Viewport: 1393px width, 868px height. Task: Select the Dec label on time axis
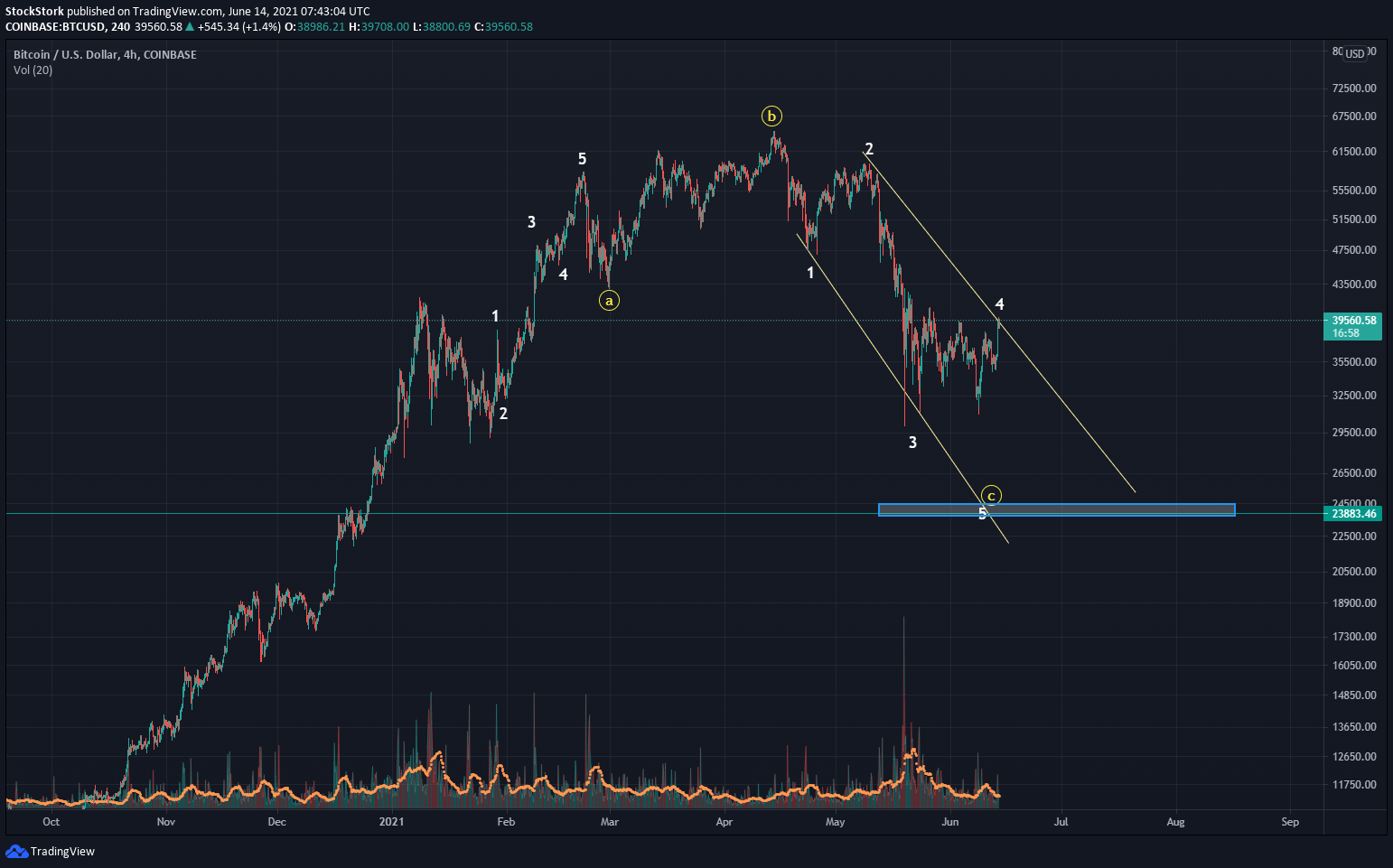coord(276,822)
